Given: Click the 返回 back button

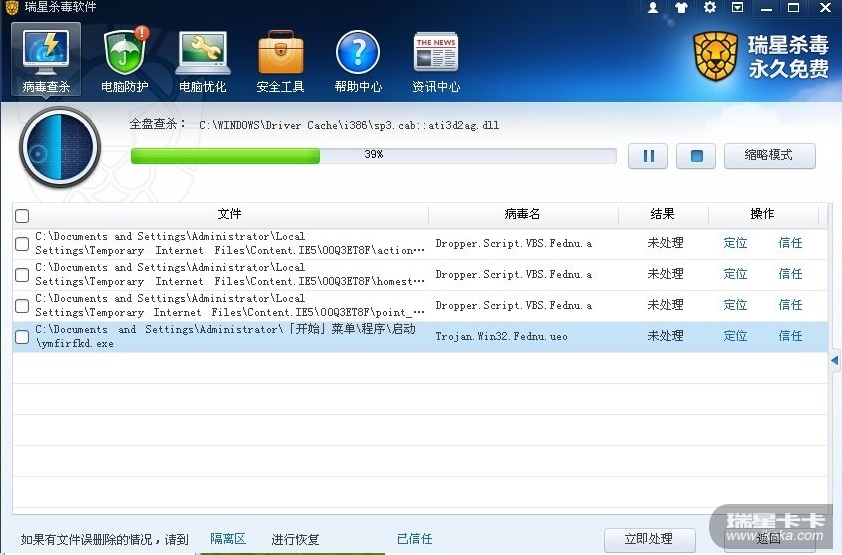Looking at the screenshot, I should click(769, 539).
